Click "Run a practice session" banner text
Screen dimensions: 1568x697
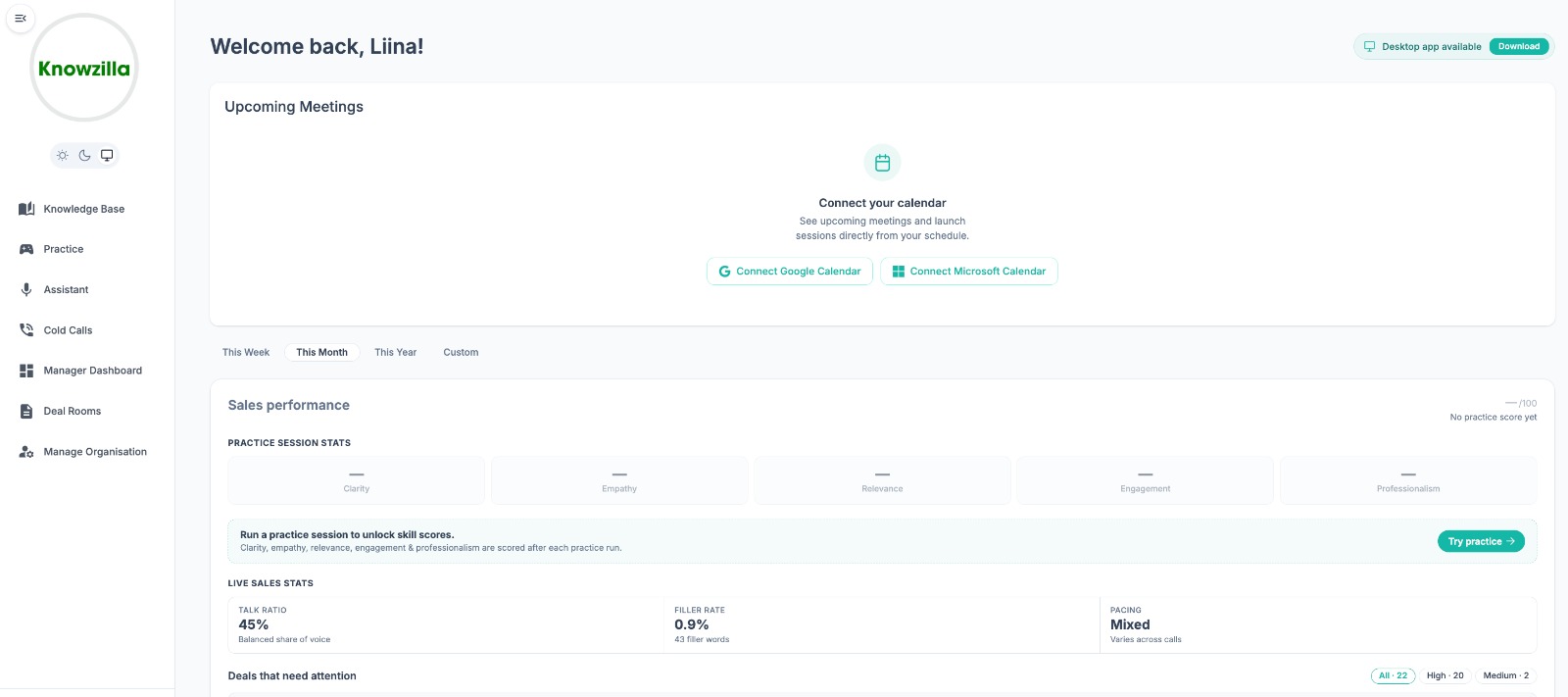point(347,535)
